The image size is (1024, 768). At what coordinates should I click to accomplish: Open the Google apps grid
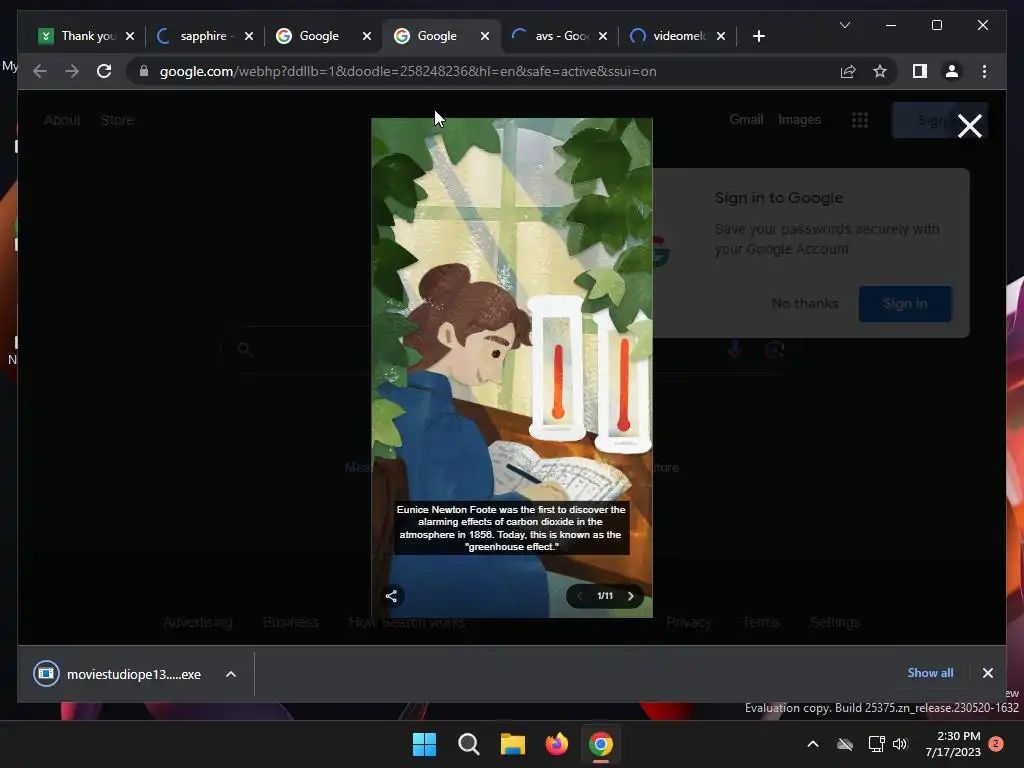tap(860, 120)
